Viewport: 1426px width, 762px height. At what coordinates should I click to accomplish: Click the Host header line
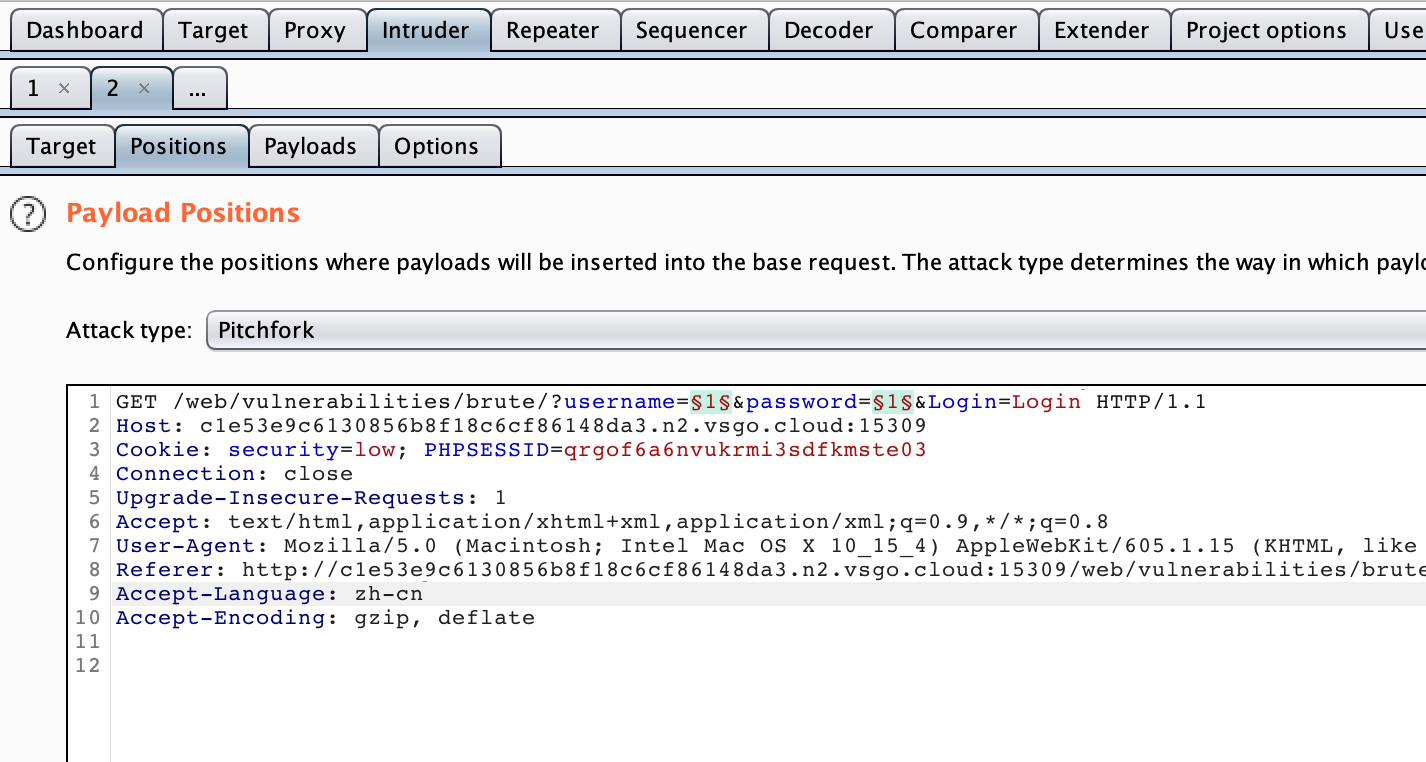point(521,426)
